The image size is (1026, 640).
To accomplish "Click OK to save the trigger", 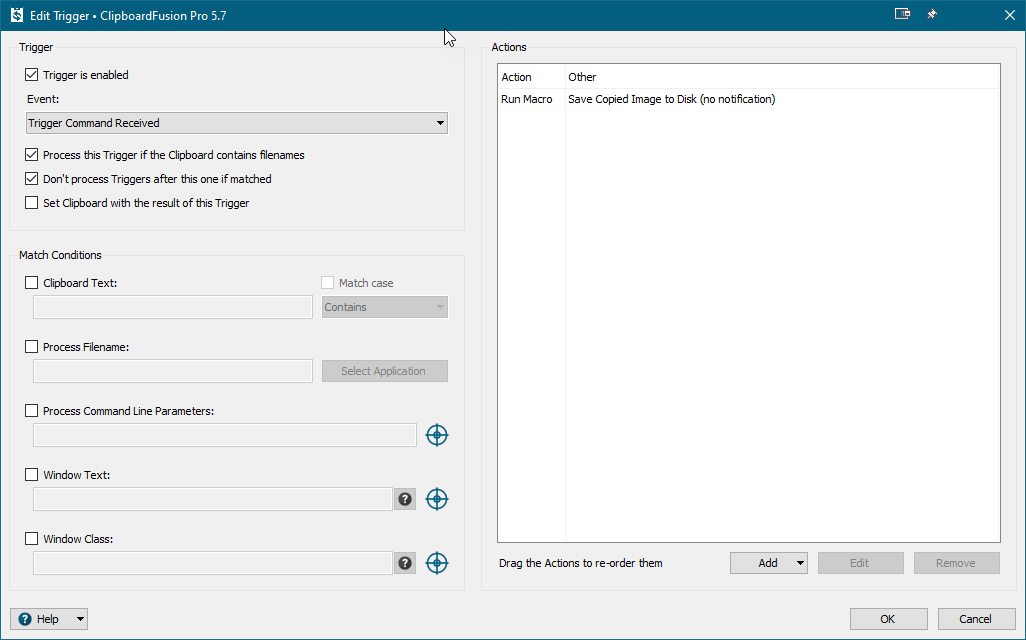I will click(888, 619).
